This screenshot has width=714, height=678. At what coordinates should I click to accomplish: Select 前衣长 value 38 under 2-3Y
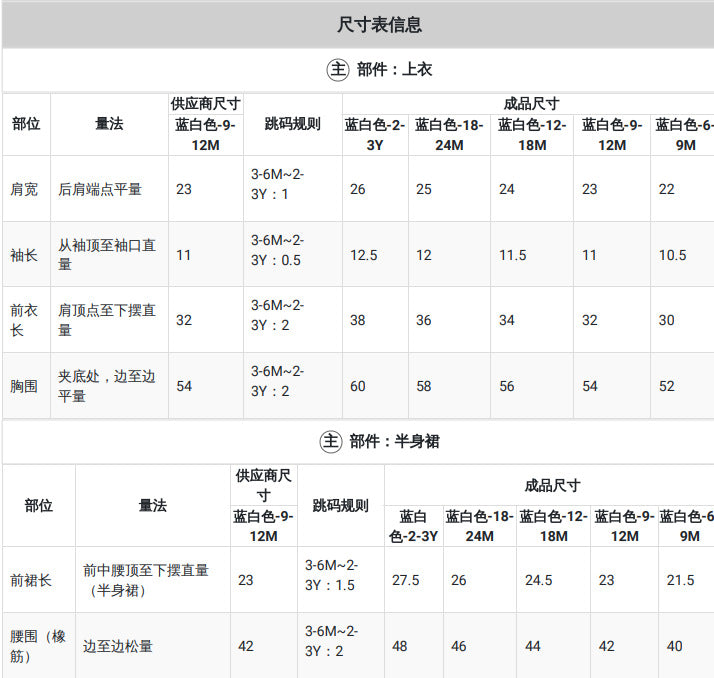click(x=357, y=320)
